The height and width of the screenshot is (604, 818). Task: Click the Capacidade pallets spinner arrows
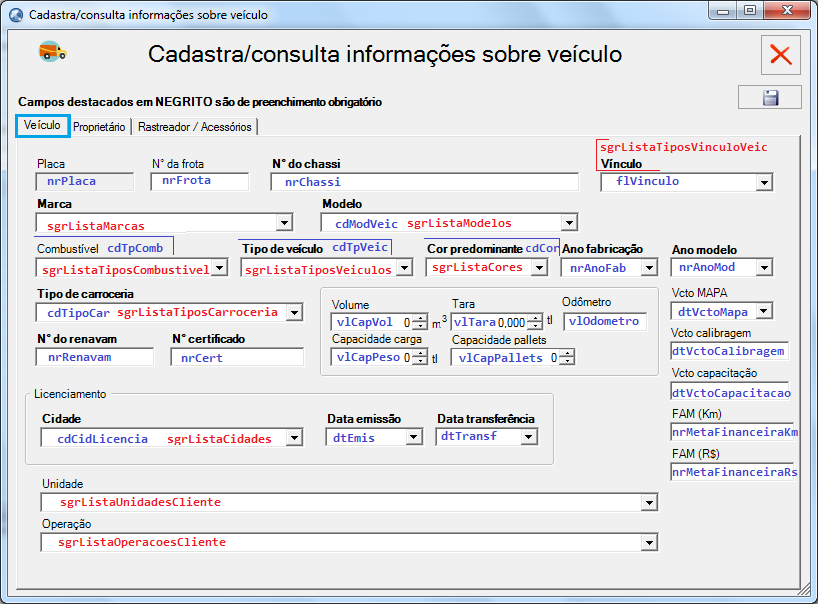tap(567, 358)
